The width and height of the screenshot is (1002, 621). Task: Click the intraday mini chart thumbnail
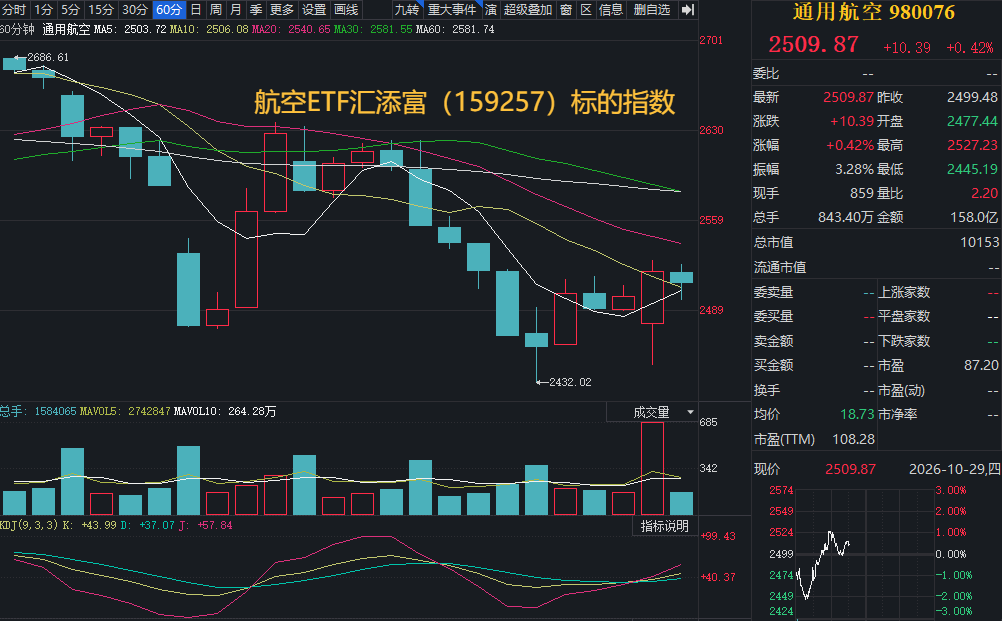863,553
